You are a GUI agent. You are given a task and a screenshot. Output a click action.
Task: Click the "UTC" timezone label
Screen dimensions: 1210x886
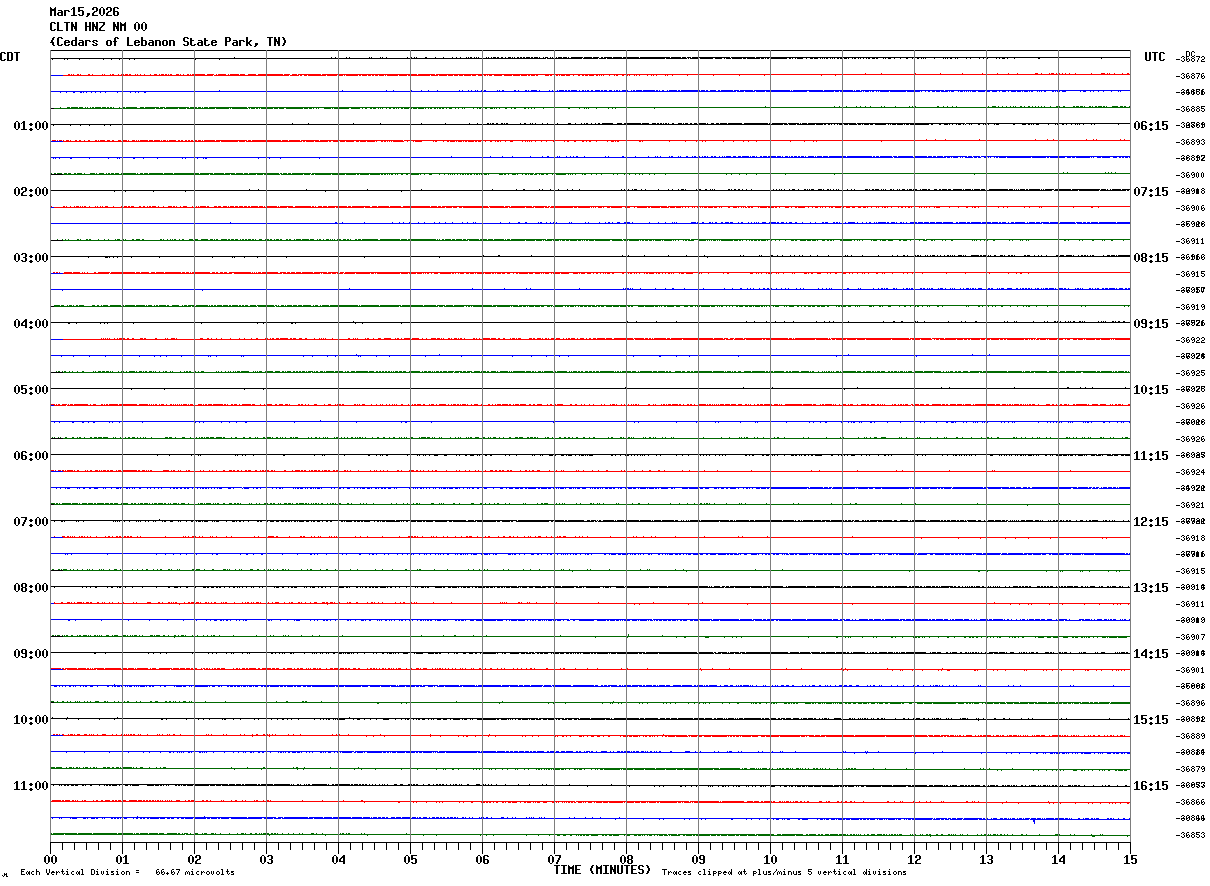coord(1155,57)
